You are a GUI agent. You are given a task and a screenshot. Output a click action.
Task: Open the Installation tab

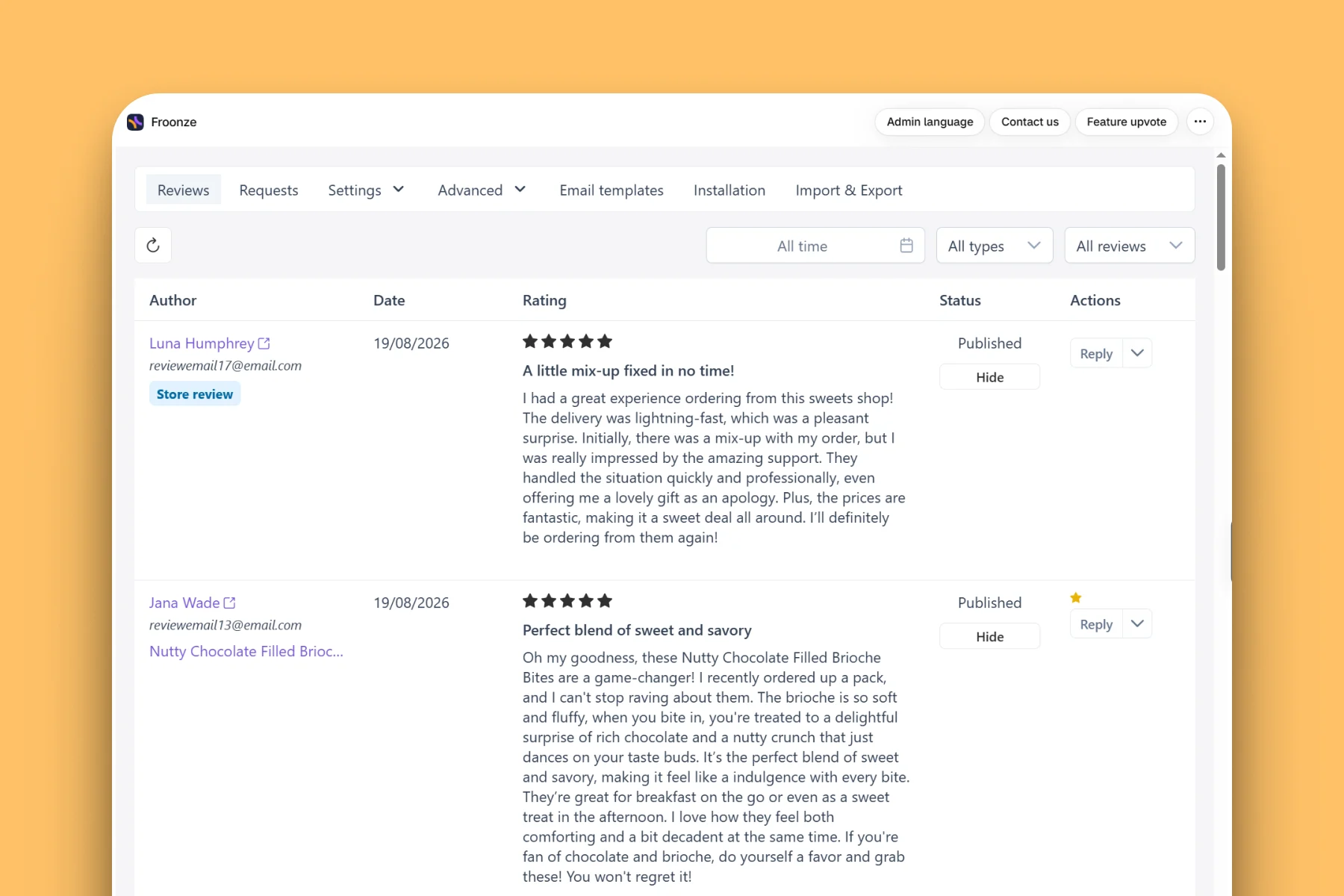tap(729, 190)
